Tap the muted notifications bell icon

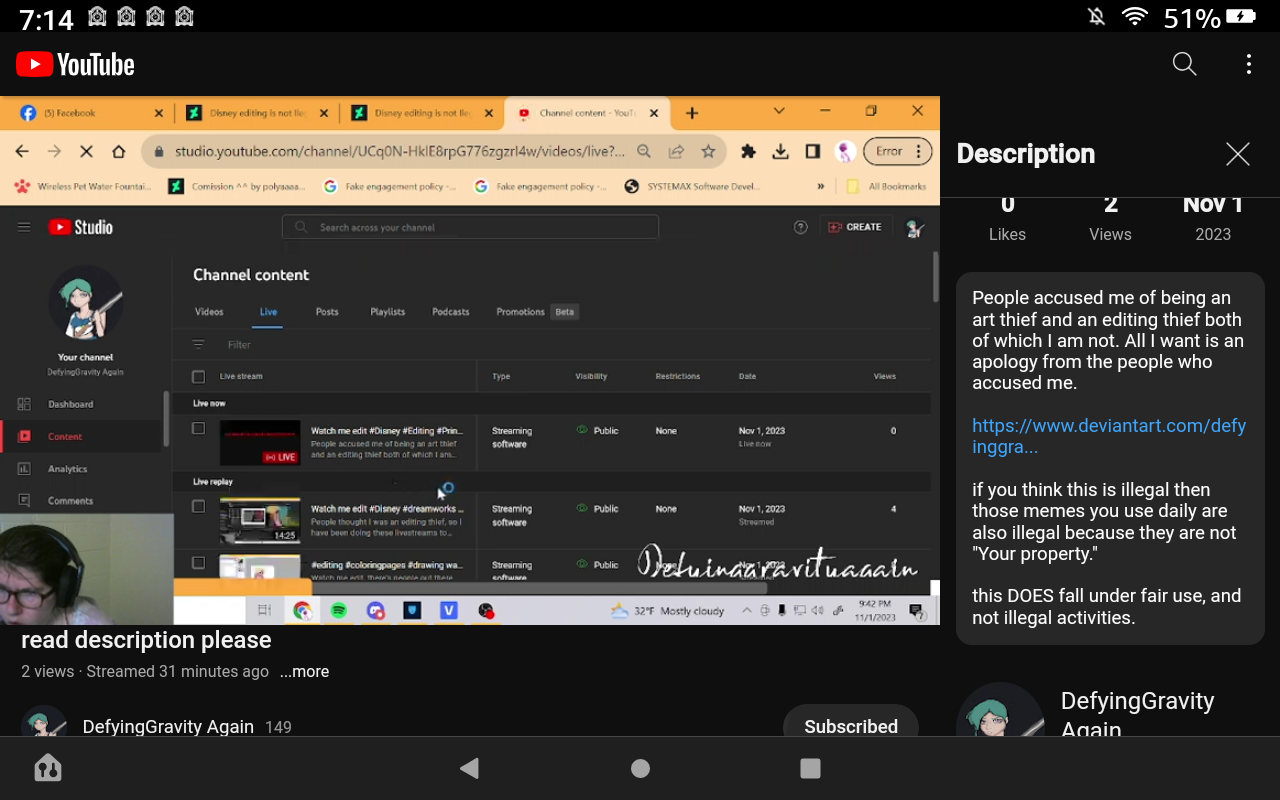coord(1096,17)
